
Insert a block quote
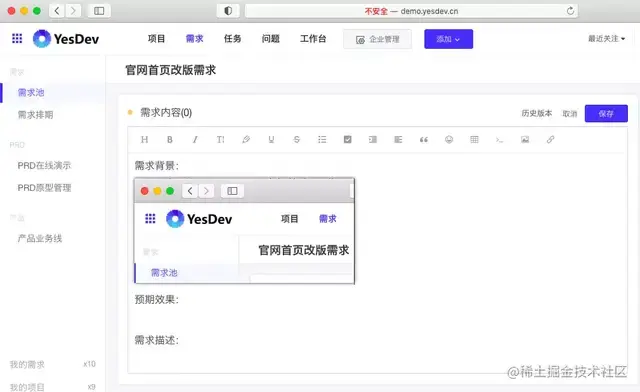pyautogui.click(x=424, y=140)
